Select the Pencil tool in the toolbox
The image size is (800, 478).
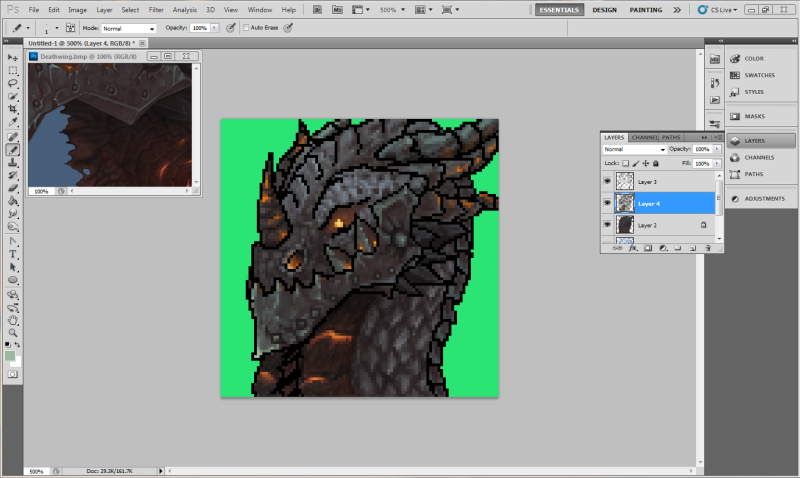[x=13, y=149]
